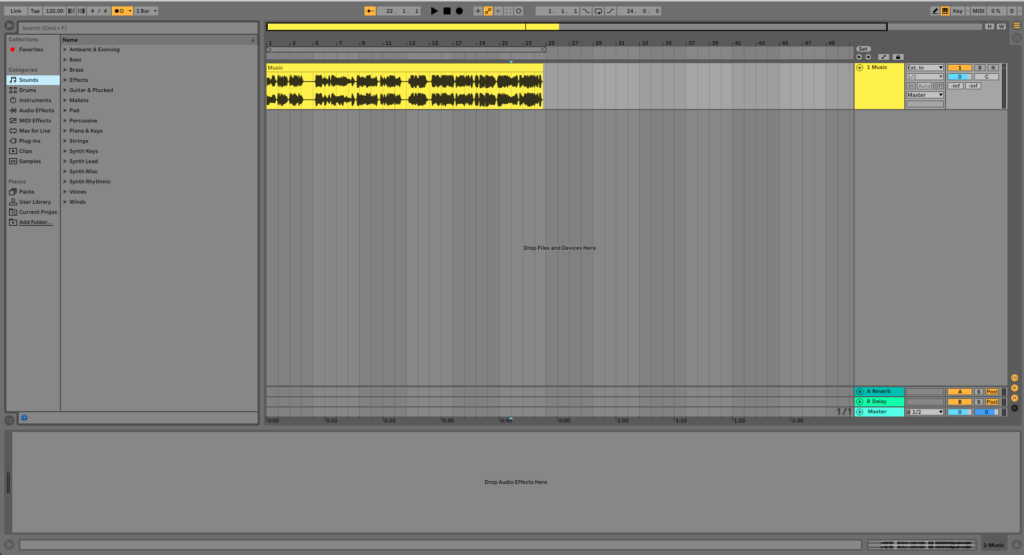
Task: Open the quantization 1 Bar dropdown
Action: coord(146,11)
